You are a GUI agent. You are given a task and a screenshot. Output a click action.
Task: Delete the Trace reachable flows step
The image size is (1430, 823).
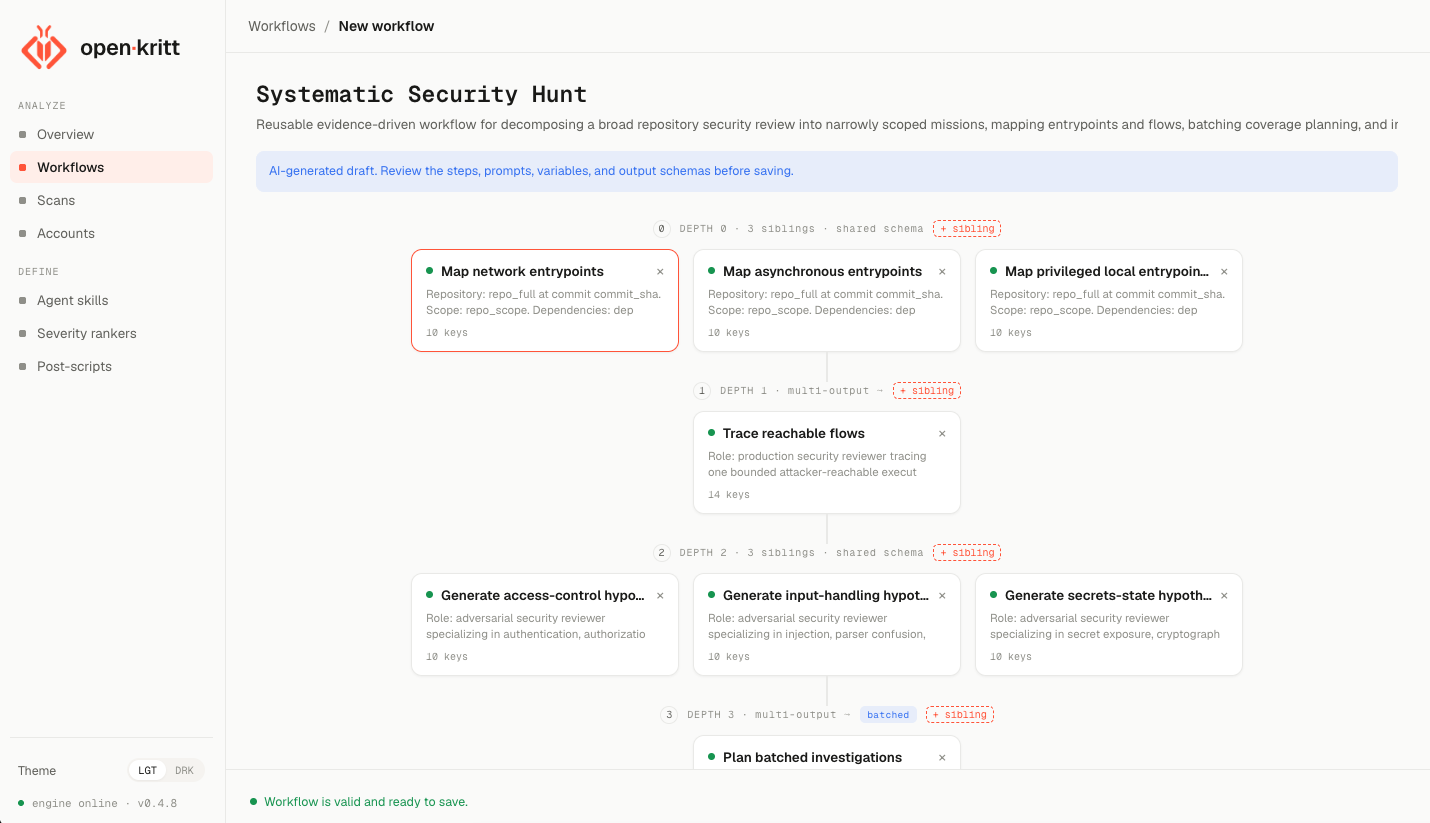(942, 434)
